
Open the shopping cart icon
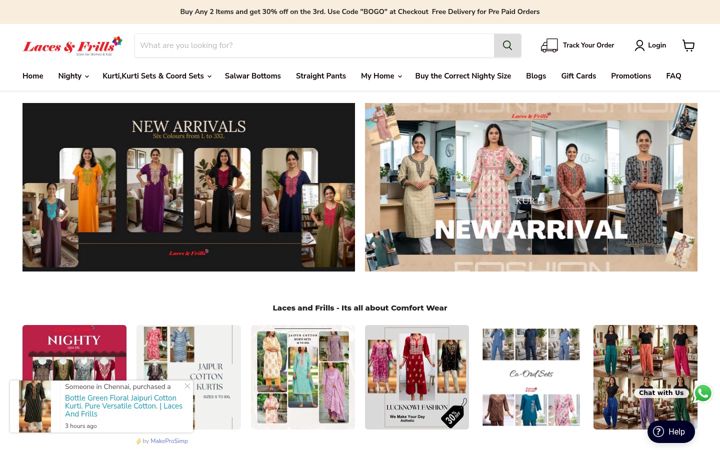688,45
